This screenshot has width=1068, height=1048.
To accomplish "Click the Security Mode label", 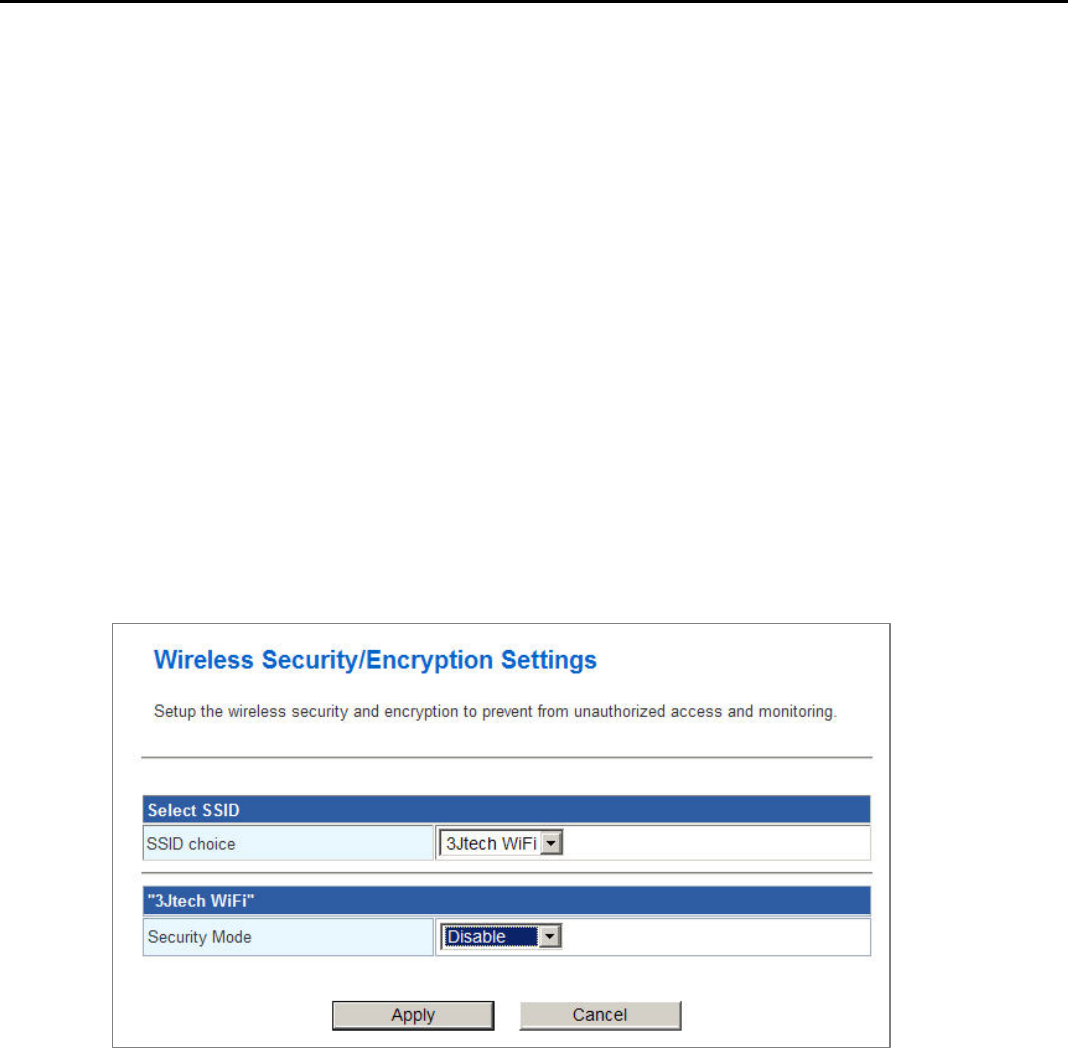I will (x=200, y=937).
